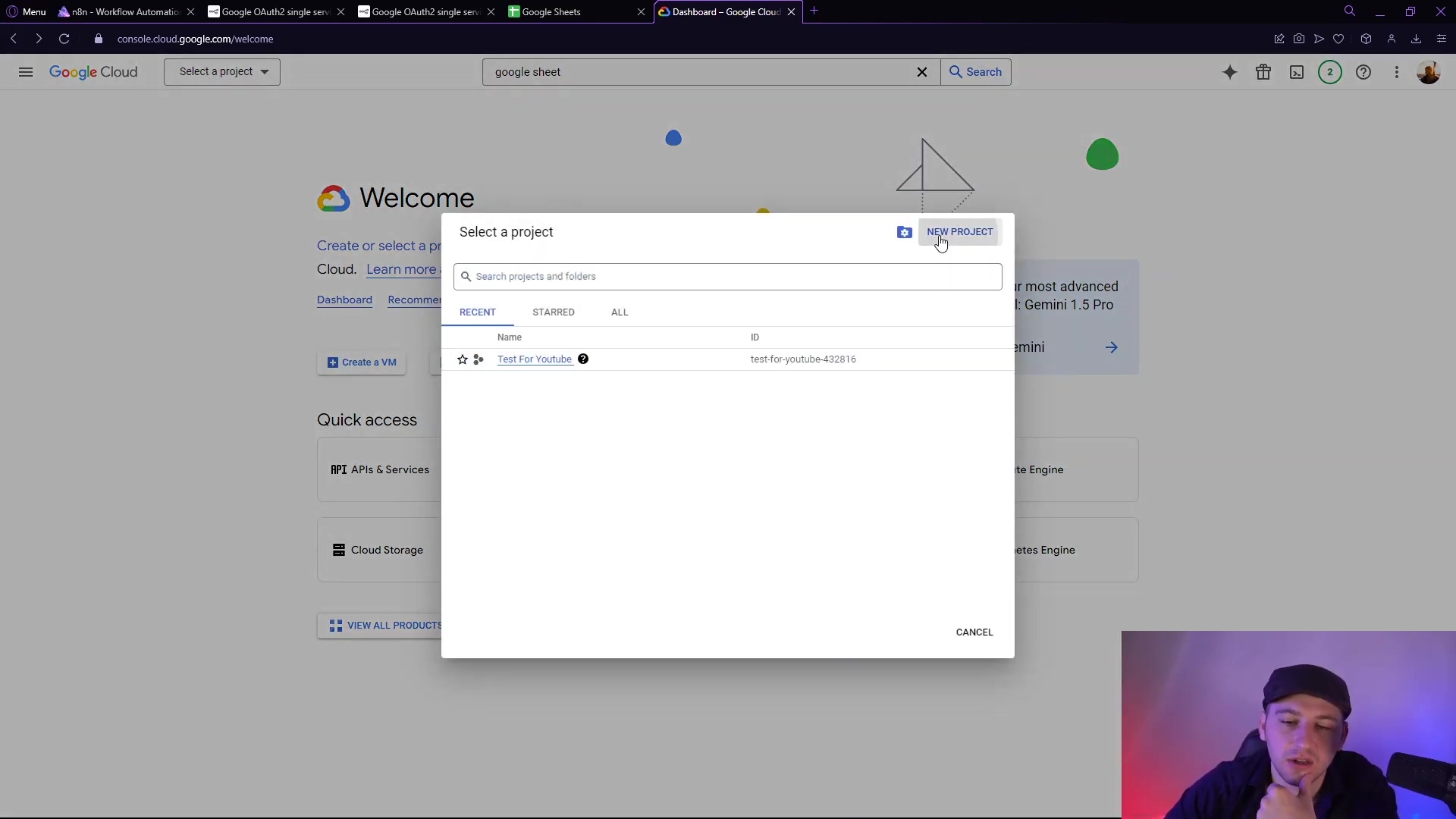Viewport: 1456px width, 819px height.
Task: Close the Google Sheets browser tab
Action: [641, 11]
